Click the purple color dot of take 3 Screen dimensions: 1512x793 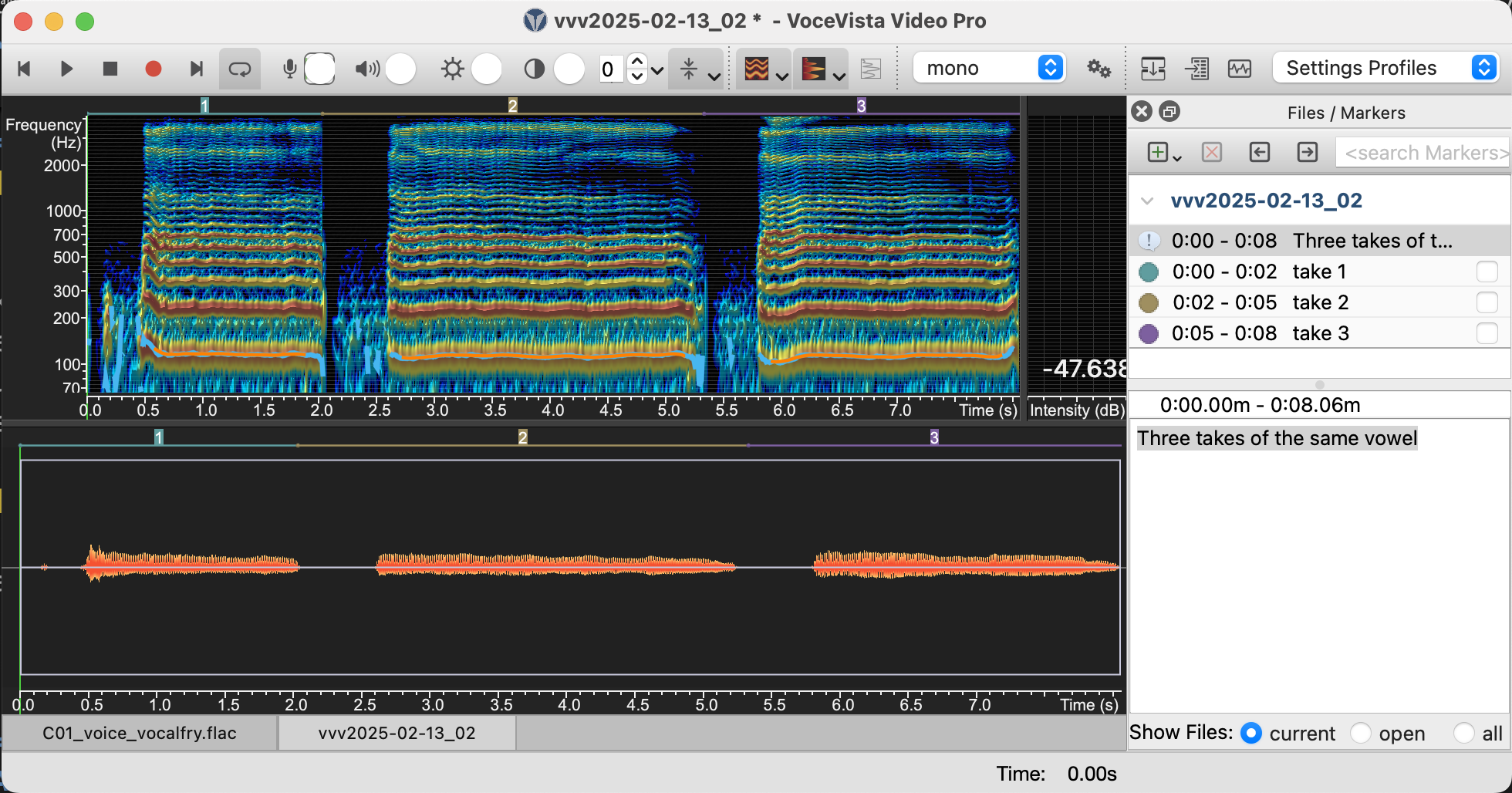(x=1149, y=333)
